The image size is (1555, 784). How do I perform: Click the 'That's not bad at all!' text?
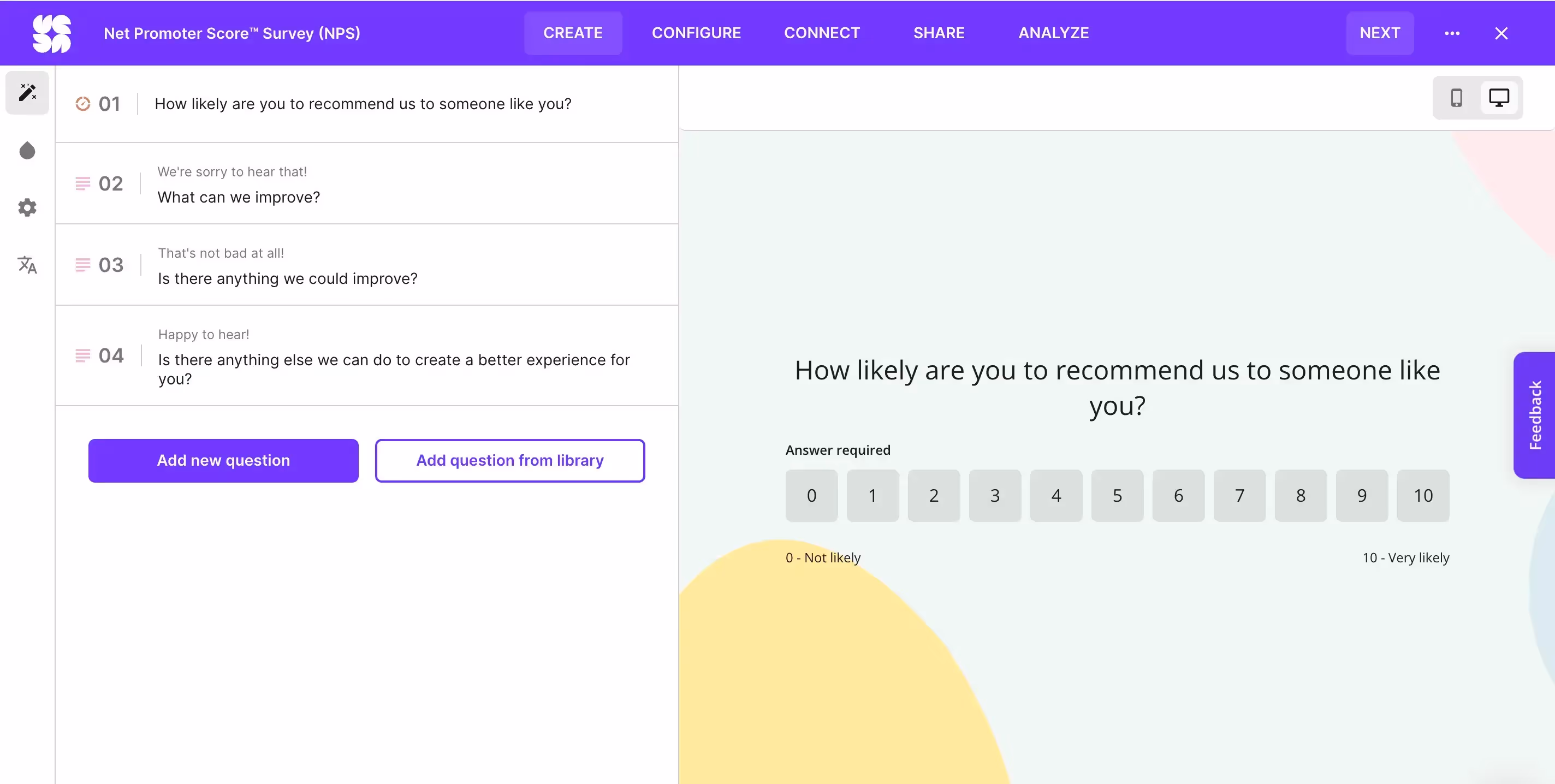[221, 253]
